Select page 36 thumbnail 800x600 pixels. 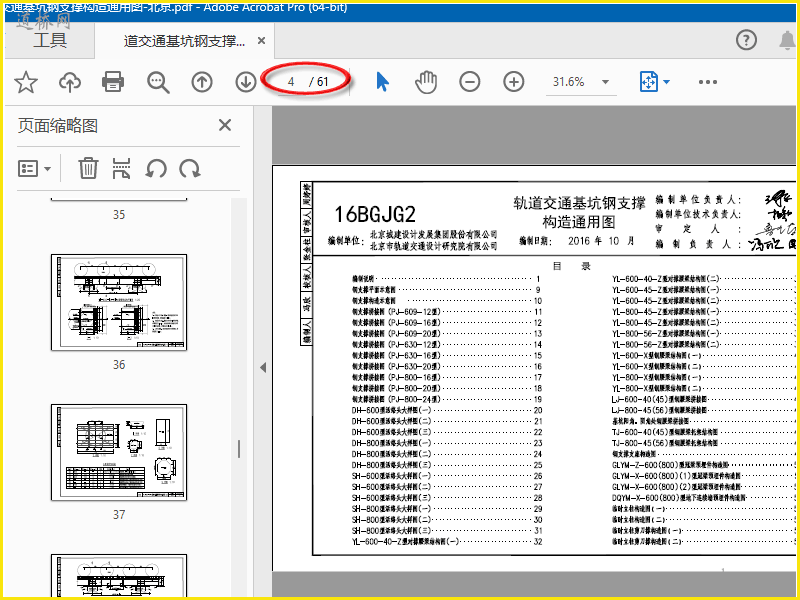(x=119, y=303)
